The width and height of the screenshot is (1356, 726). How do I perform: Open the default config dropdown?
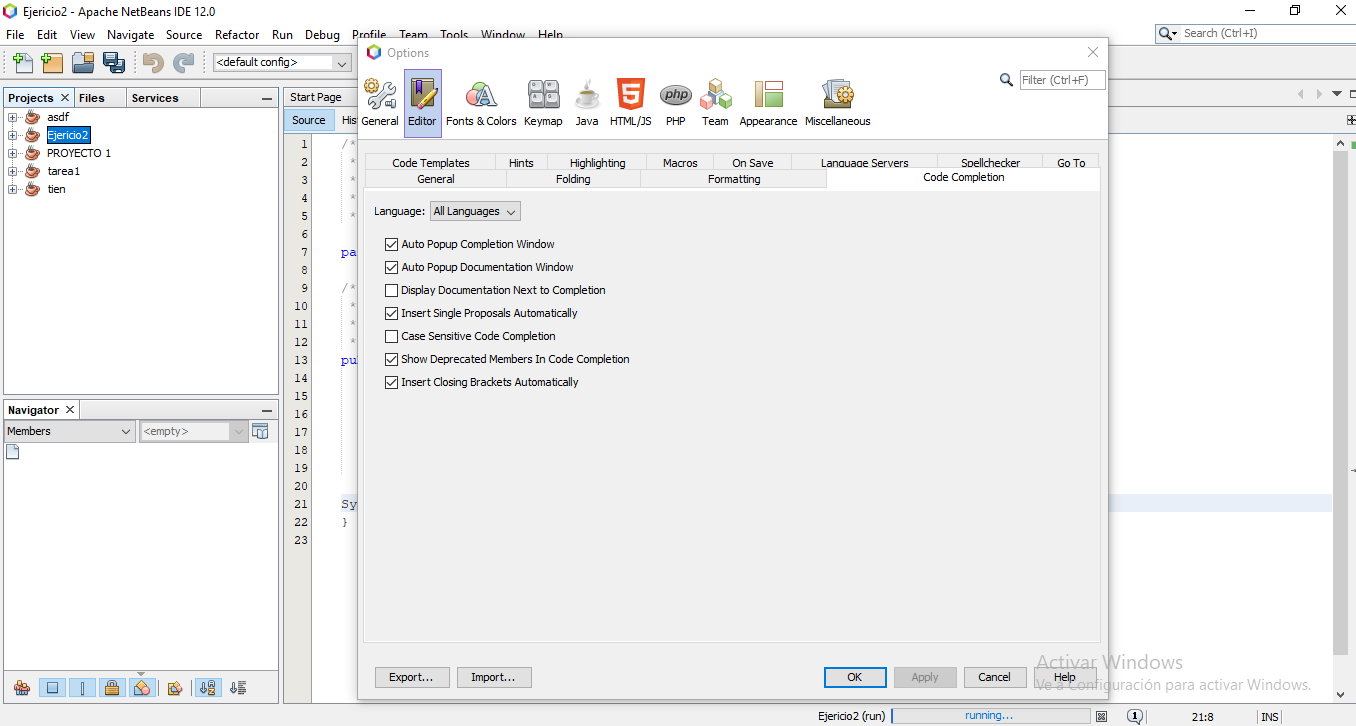282,62
